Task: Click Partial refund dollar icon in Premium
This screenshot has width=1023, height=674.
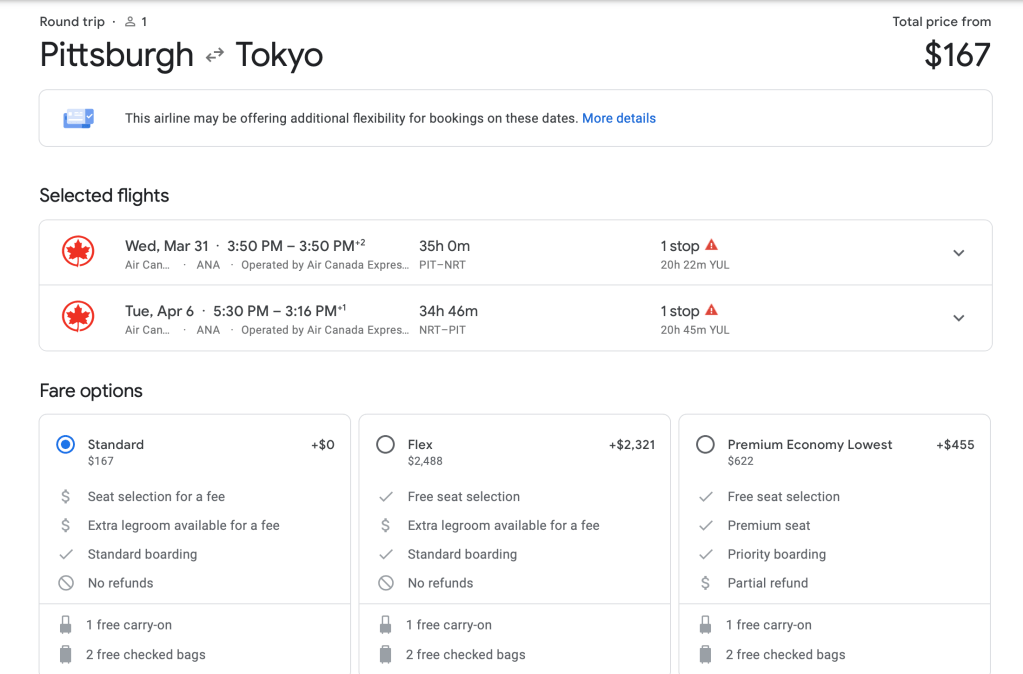Action: [x=706, y=583]
